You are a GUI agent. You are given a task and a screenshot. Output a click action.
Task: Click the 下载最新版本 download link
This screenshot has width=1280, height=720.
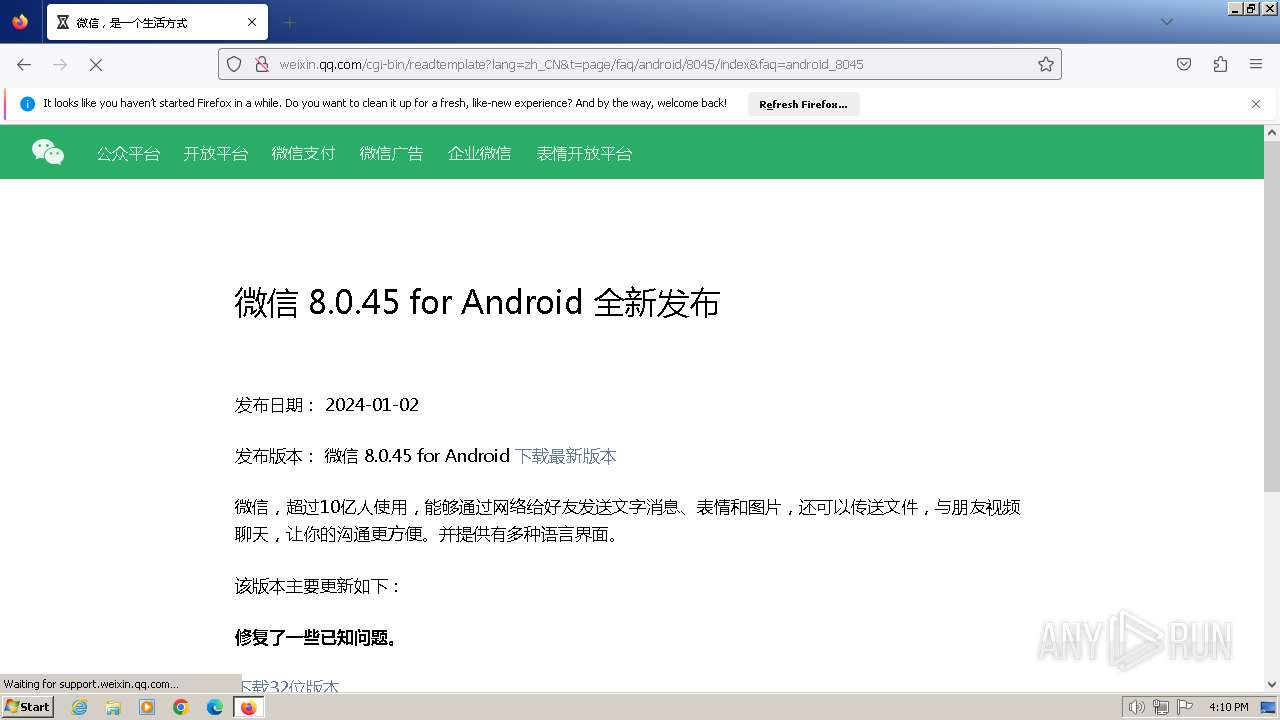coord(565,456)
